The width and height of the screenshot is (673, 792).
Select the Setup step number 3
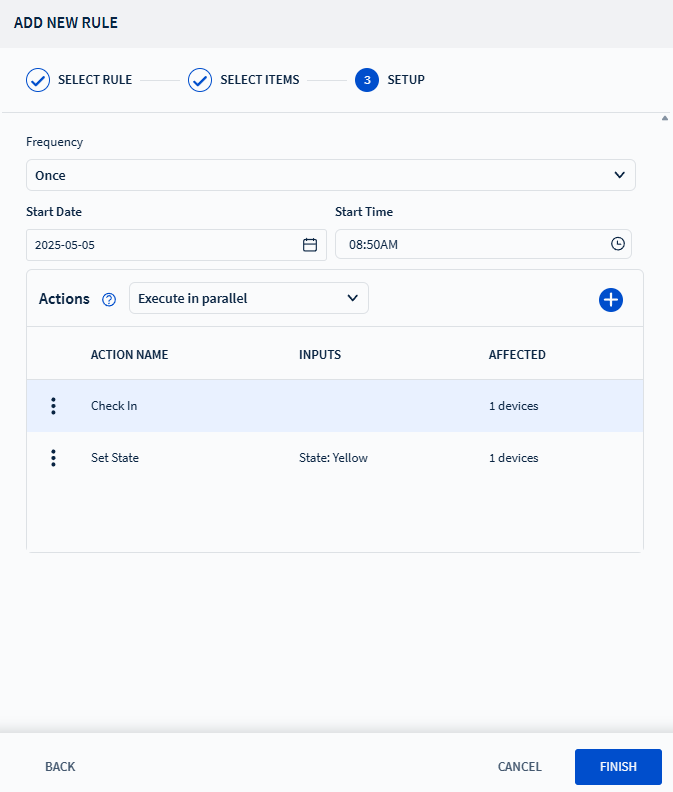click(367, 80)
